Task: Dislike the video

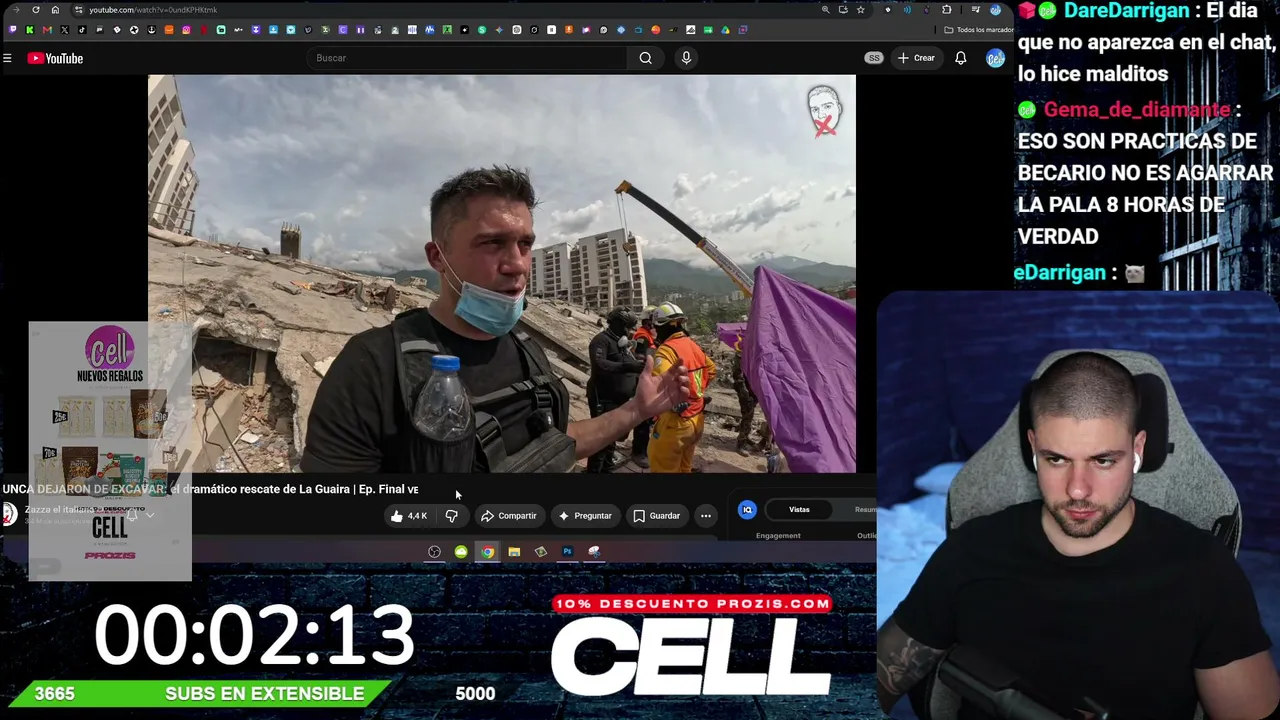Action: pyautogui.click(x=451, y=516)
